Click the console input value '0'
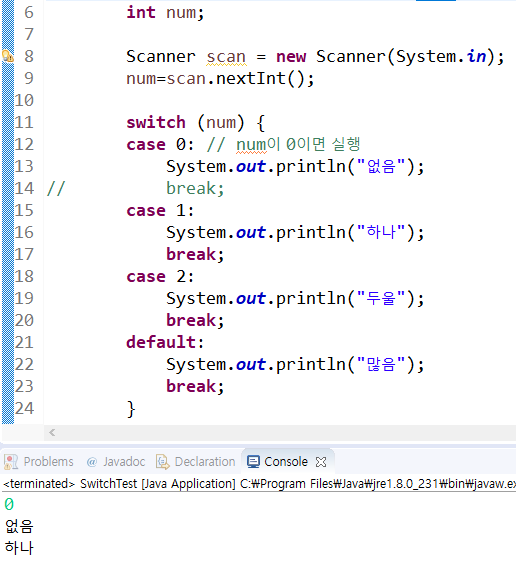Viewport: 516px width, 563px height. 9,504
